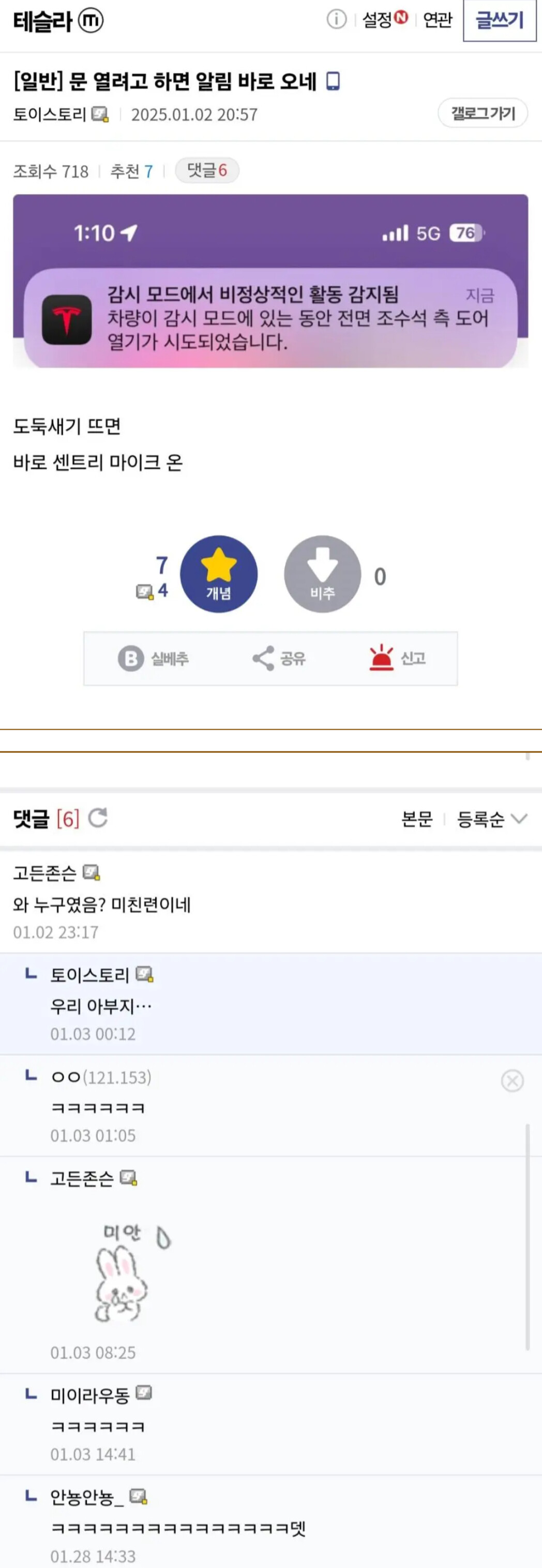Open author 토이스토리's gallog badge icon
Viewport: 542px width, 1568px height.
100,114
